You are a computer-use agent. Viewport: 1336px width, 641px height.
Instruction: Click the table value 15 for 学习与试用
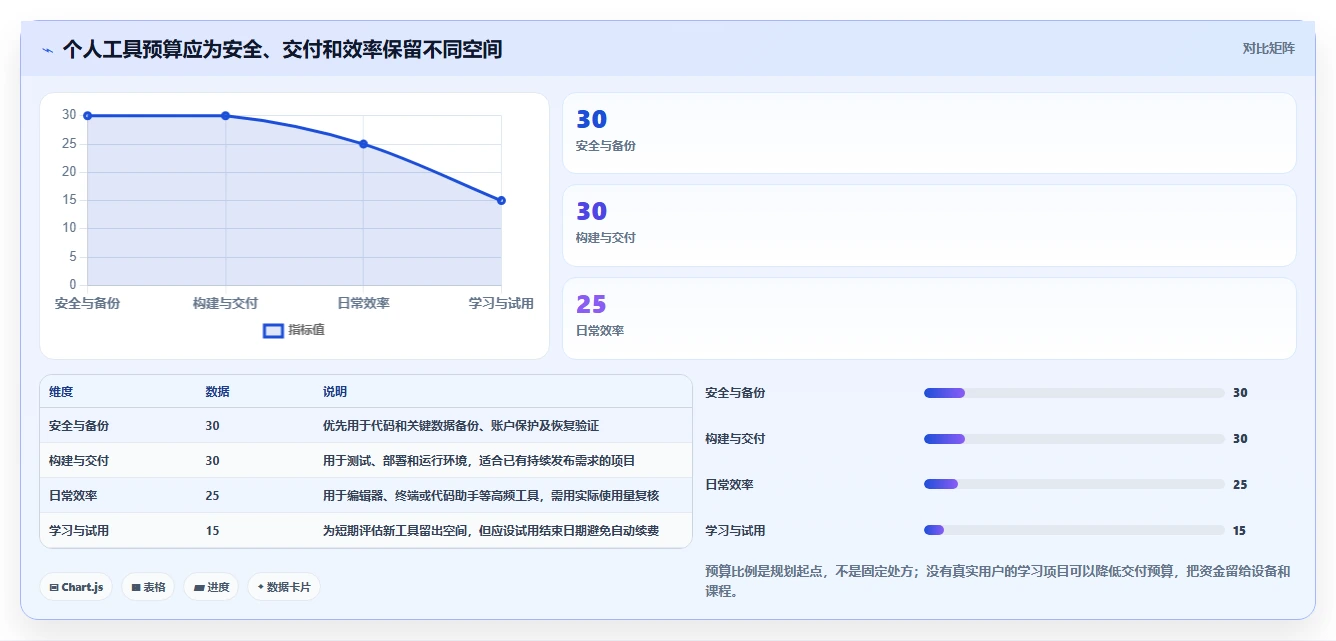[212, 531]
